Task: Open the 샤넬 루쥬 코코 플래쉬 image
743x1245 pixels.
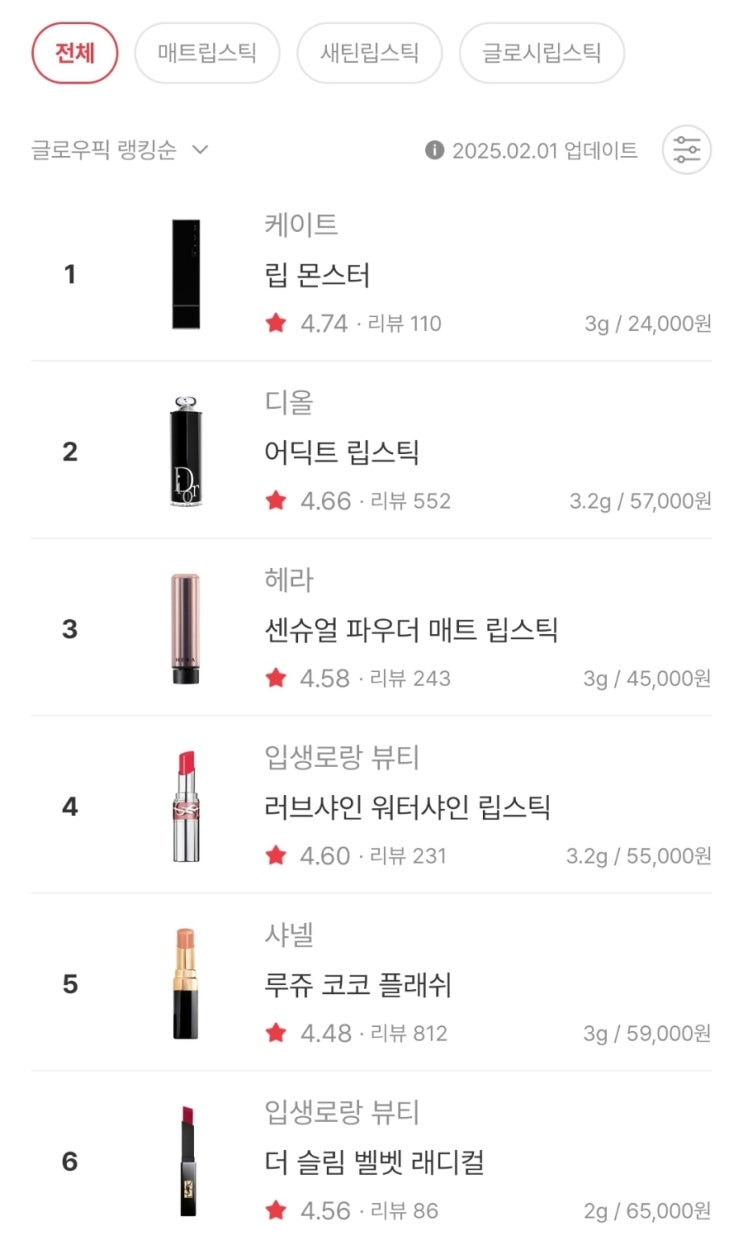Action: [186, 984]
